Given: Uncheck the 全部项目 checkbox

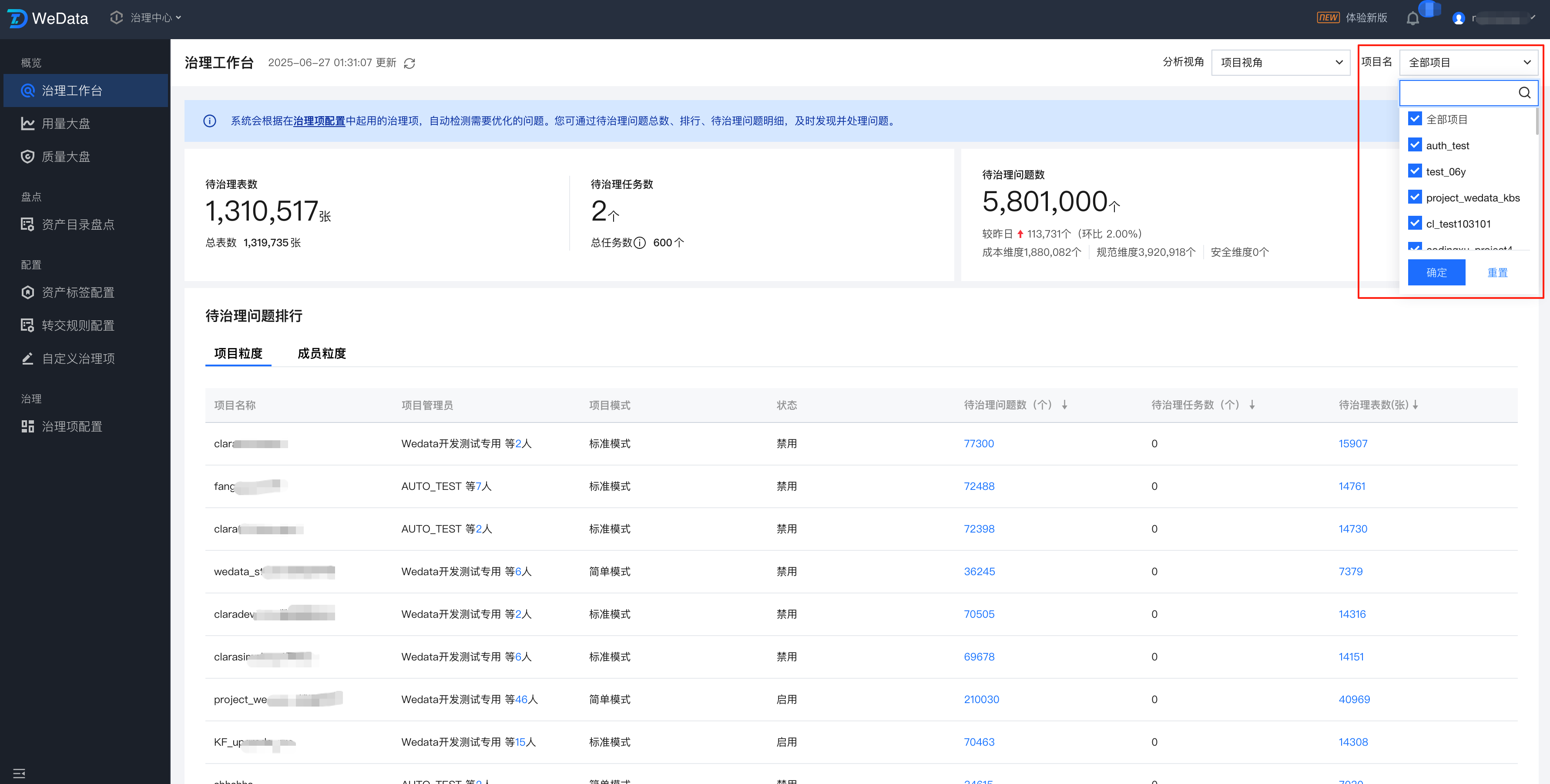Looking at the screenshot, I should click(1415, 119).
